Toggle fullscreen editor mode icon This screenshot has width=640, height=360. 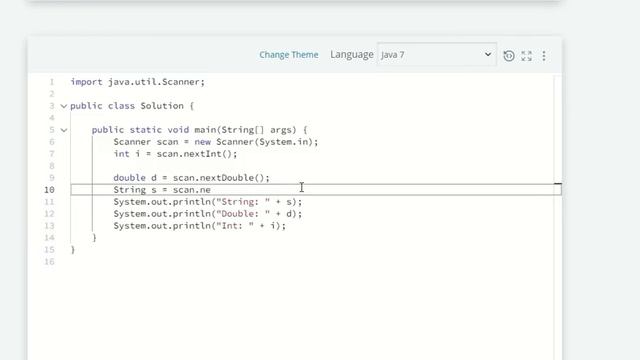pos(527,56)
